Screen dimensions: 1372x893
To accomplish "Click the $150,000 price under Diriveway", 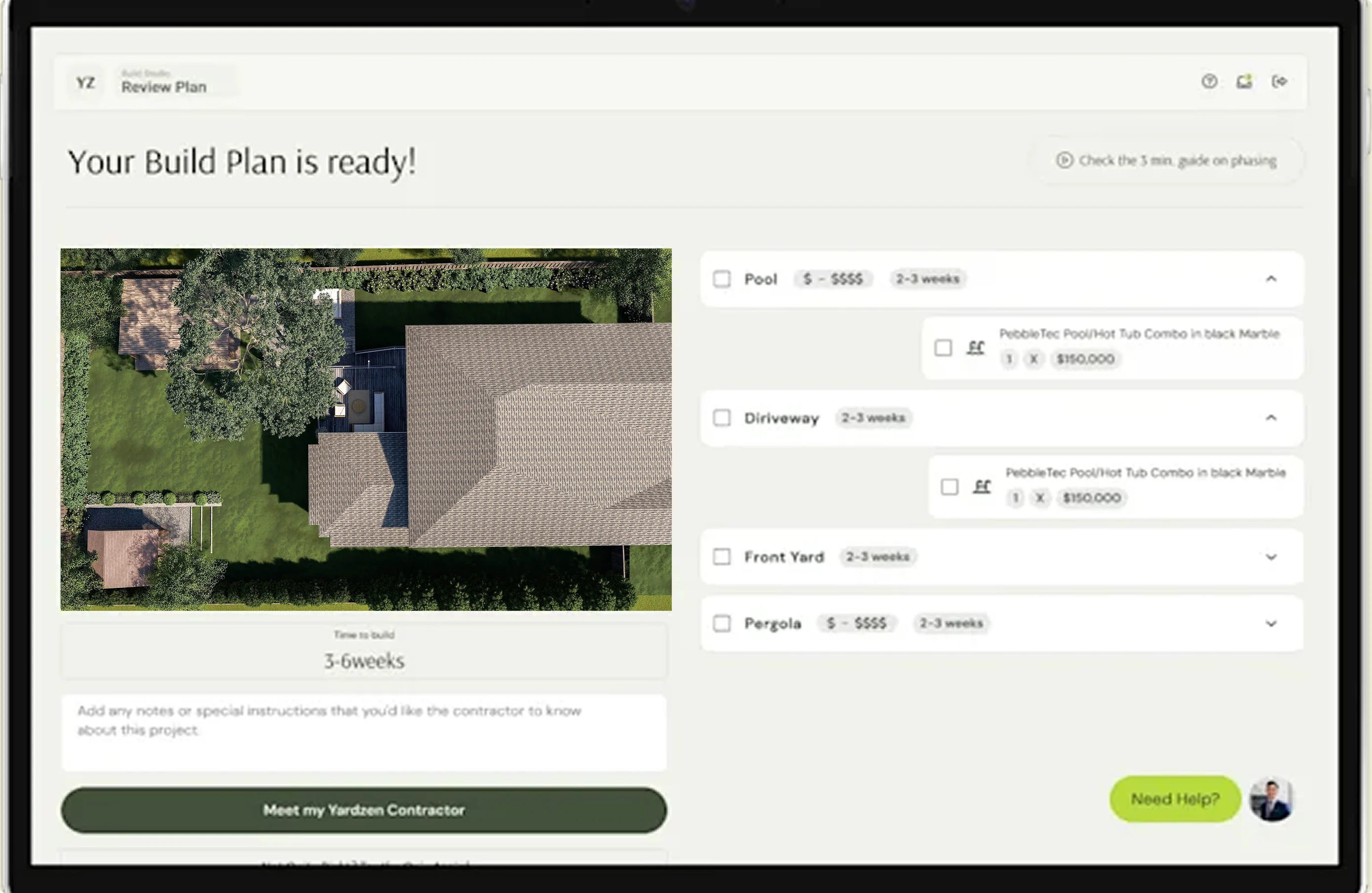I will 1092,498.
